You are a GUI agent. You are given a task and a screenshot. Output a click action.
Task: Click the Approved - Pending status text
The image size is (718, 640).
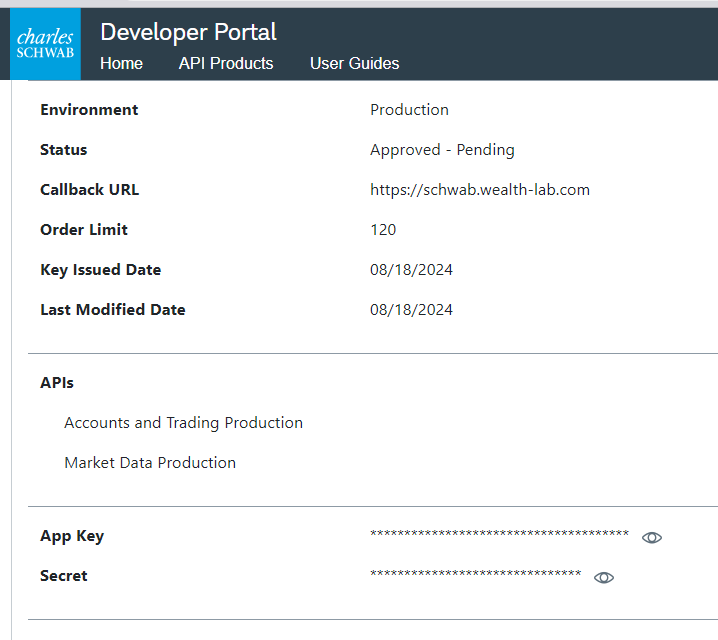(442, 149)
